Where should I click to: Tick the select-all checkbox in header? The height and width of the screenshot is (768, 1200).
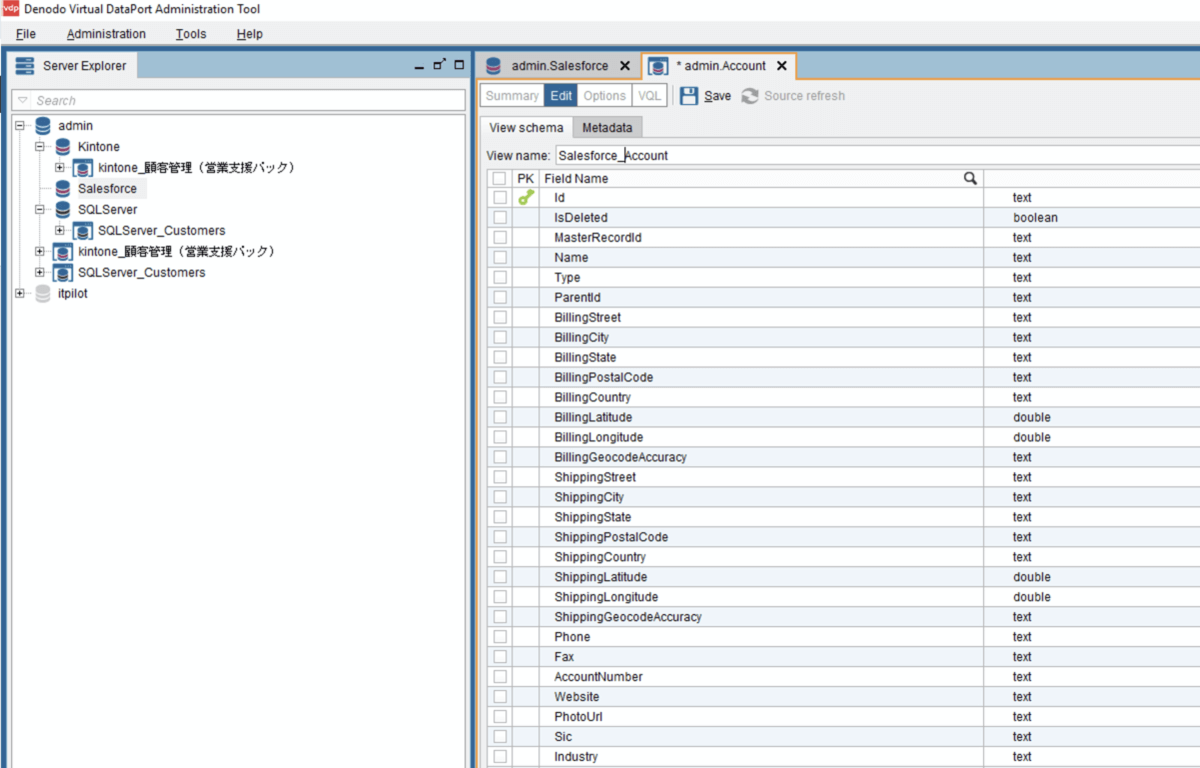point(499,178)
